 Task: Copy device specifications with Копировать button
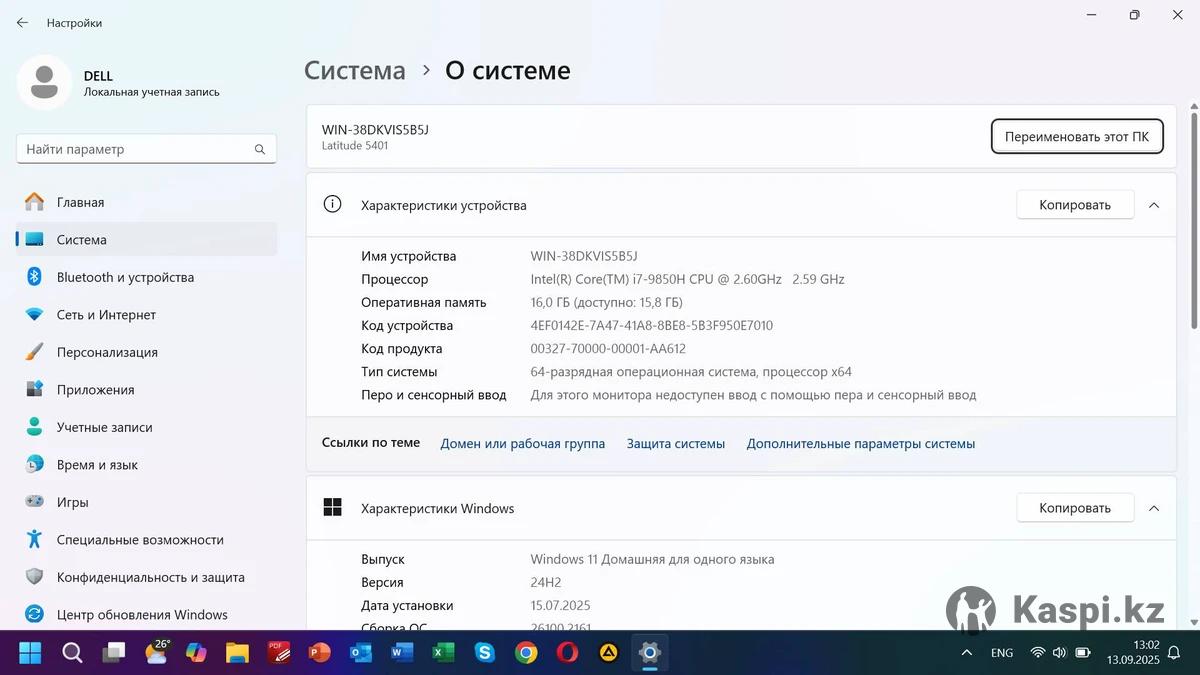tap(1074, 205)
